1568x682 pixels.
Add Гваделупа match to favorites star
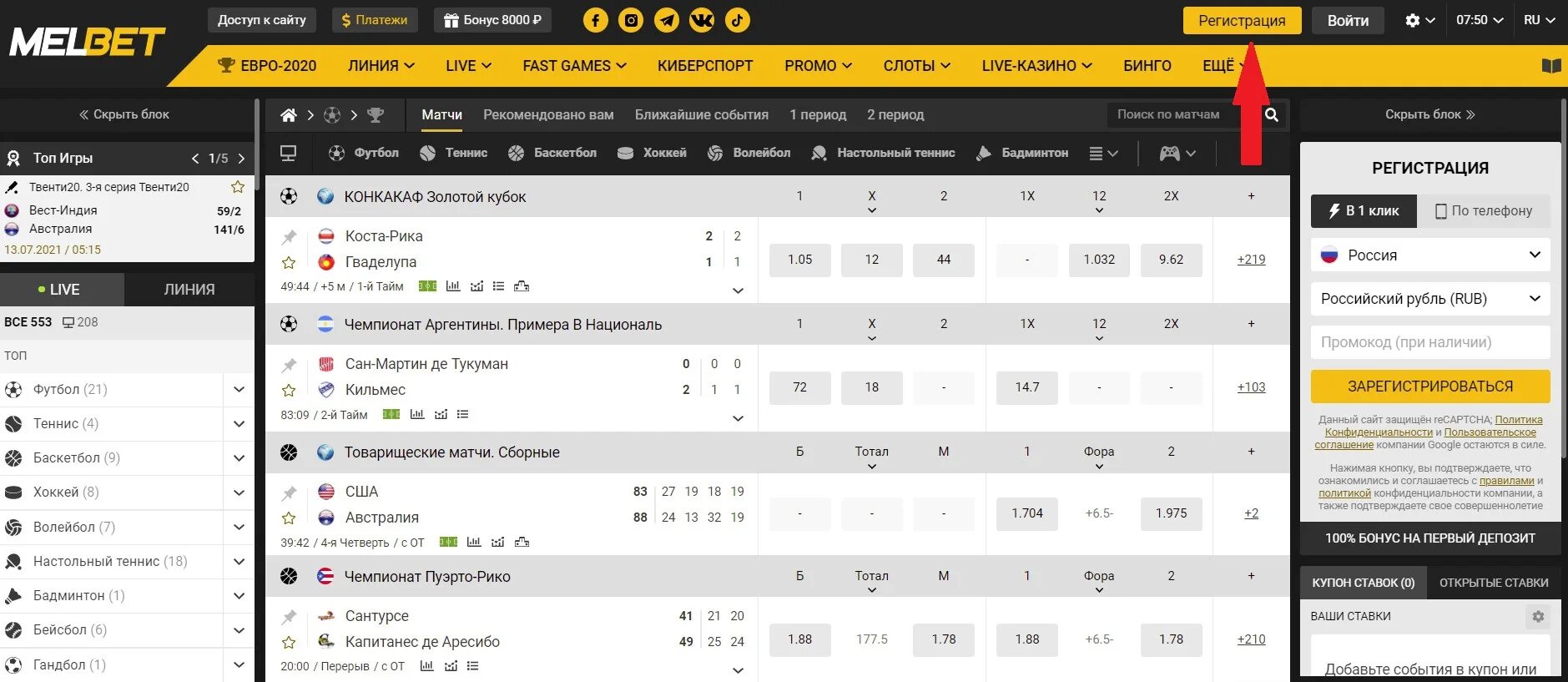tap(289, 263)
